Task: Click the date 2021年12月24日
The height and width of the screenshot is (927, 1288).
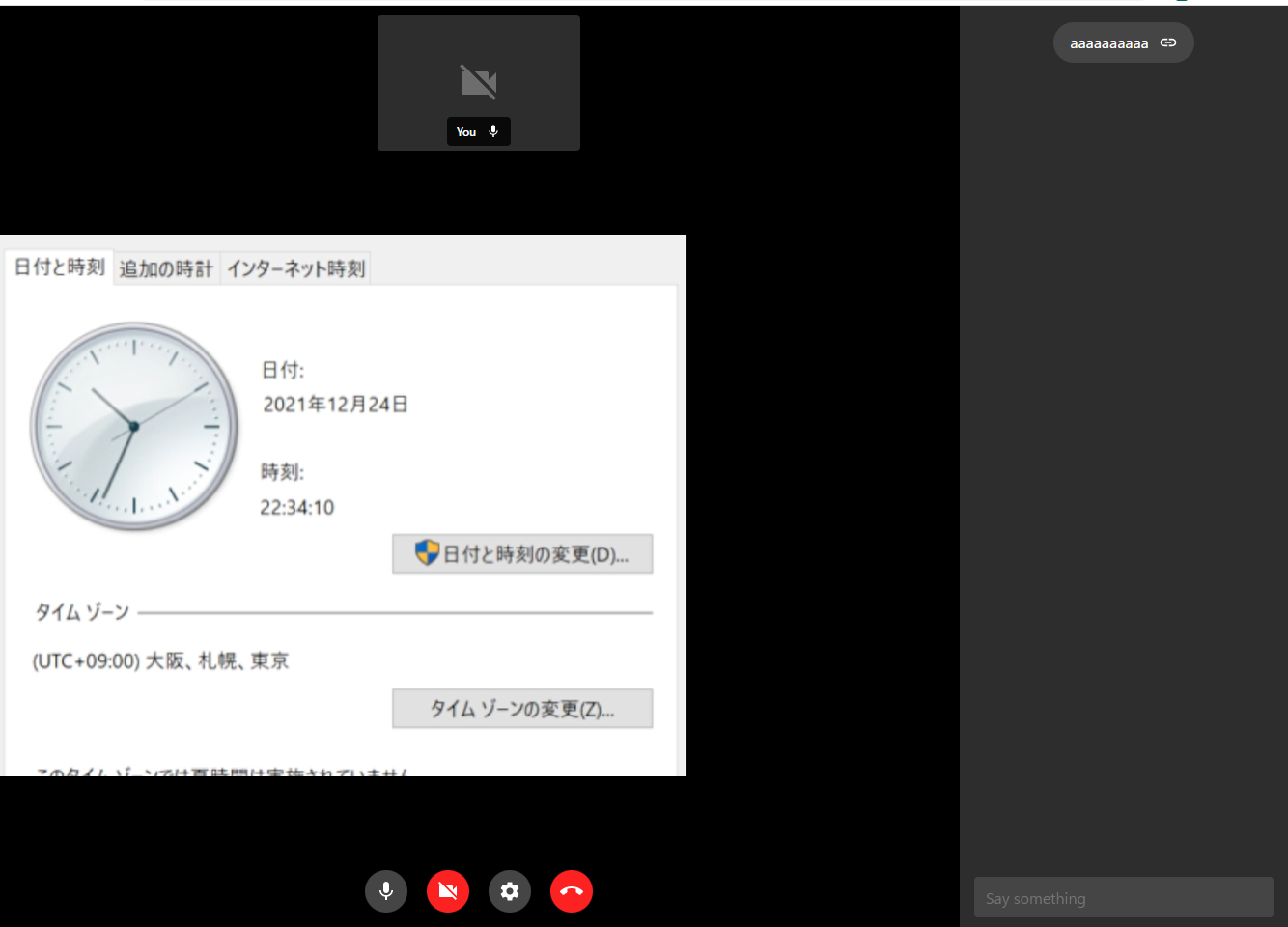Action: tap(335, 405)
